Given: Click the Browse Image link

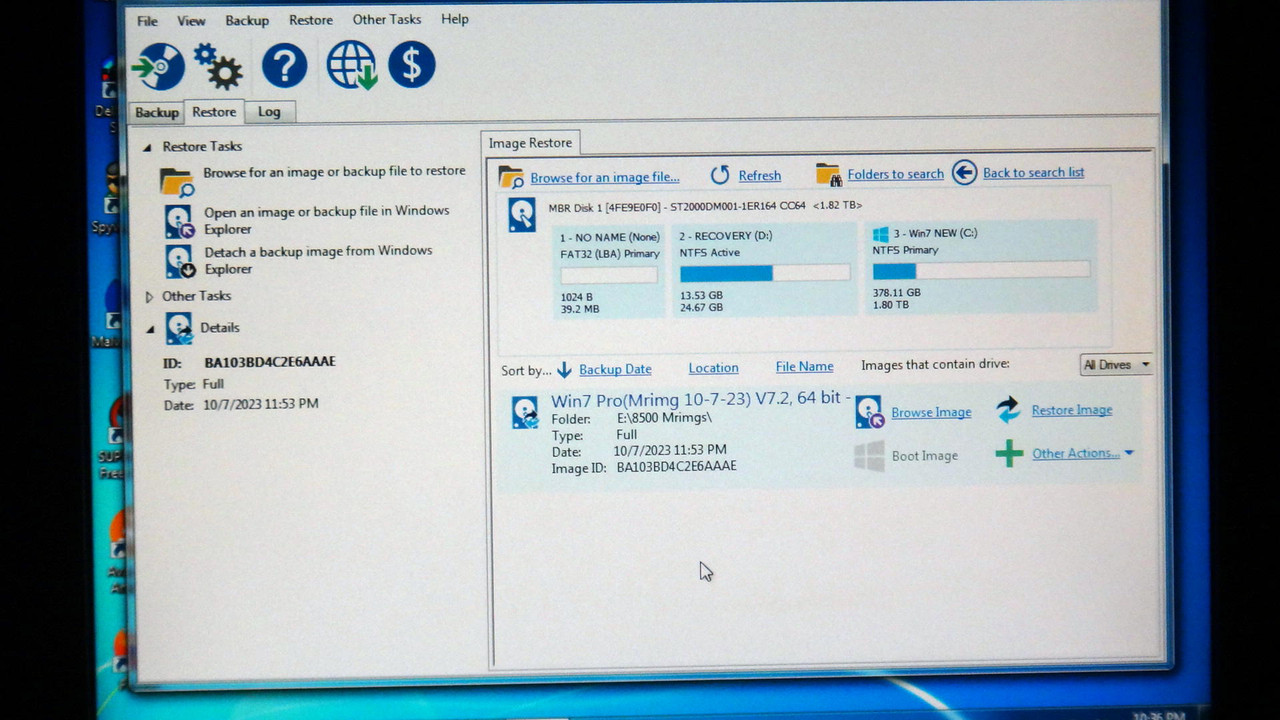Looking at the screenshot, I should point(931,412).
